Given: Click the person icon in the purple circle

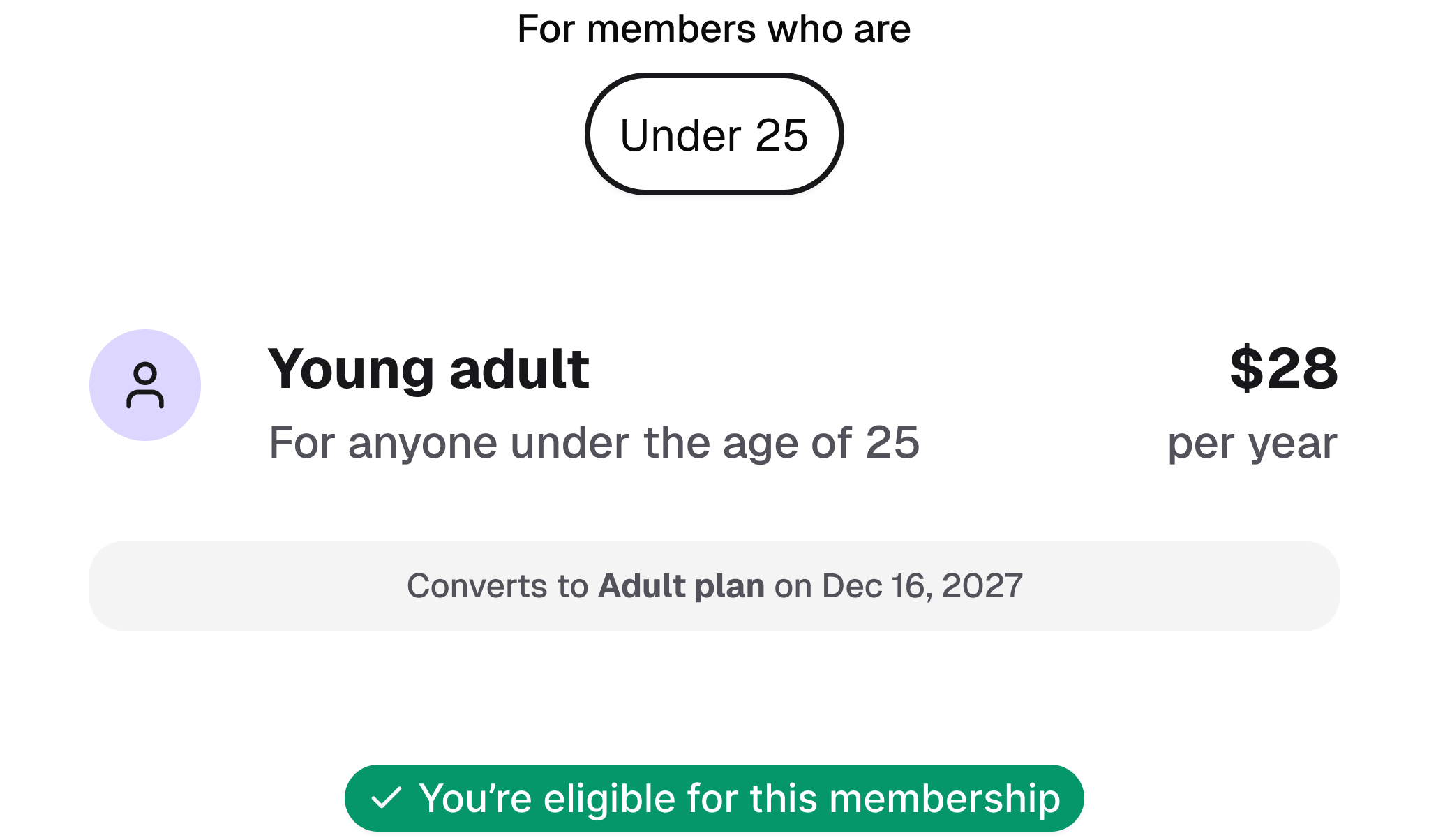Looking at the screenshot, I should [145, 385].
